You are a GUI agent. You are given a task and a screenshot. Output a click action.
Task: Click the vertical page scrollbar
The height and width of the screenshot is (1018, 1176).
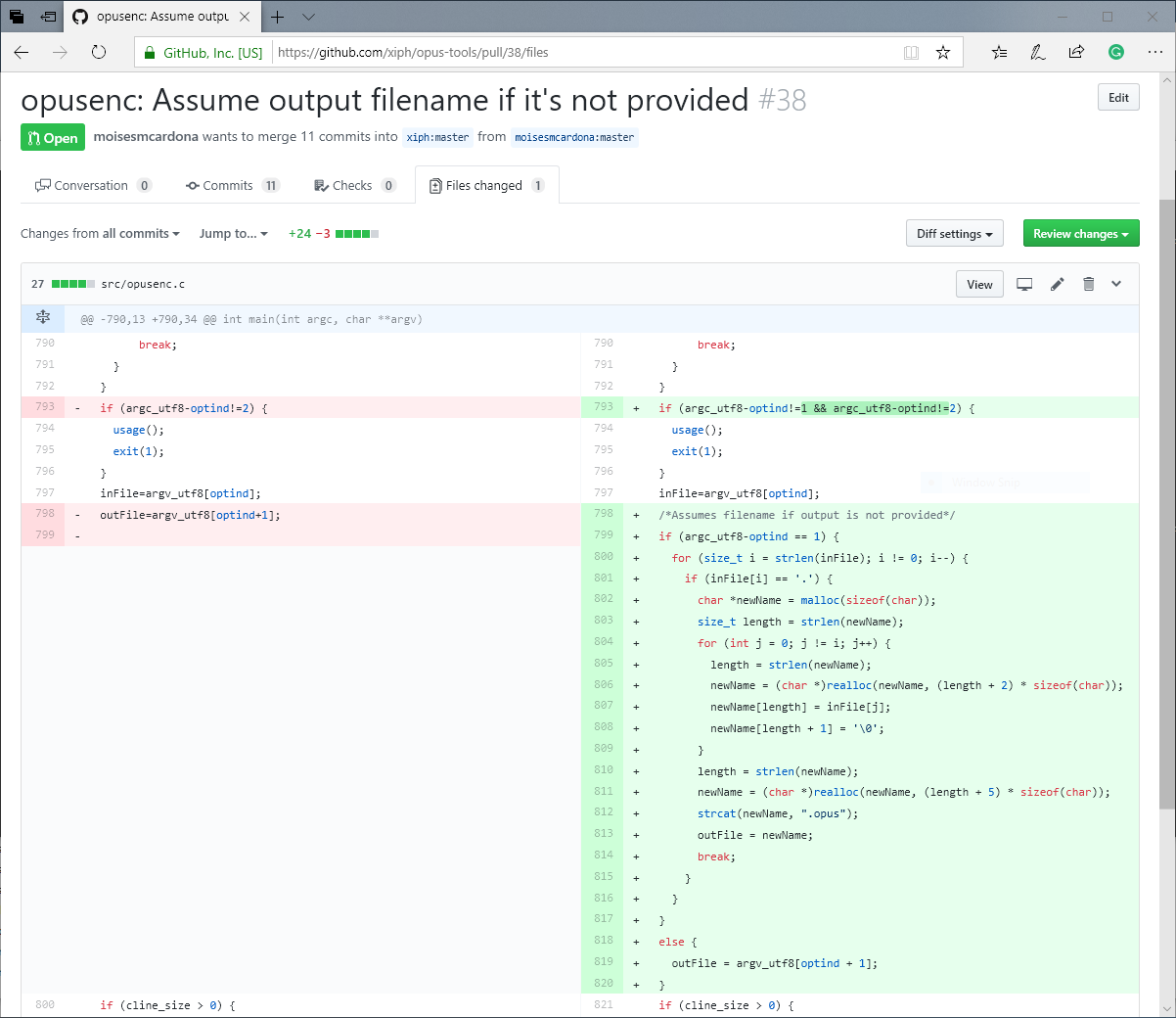[x=1167, y=503]
